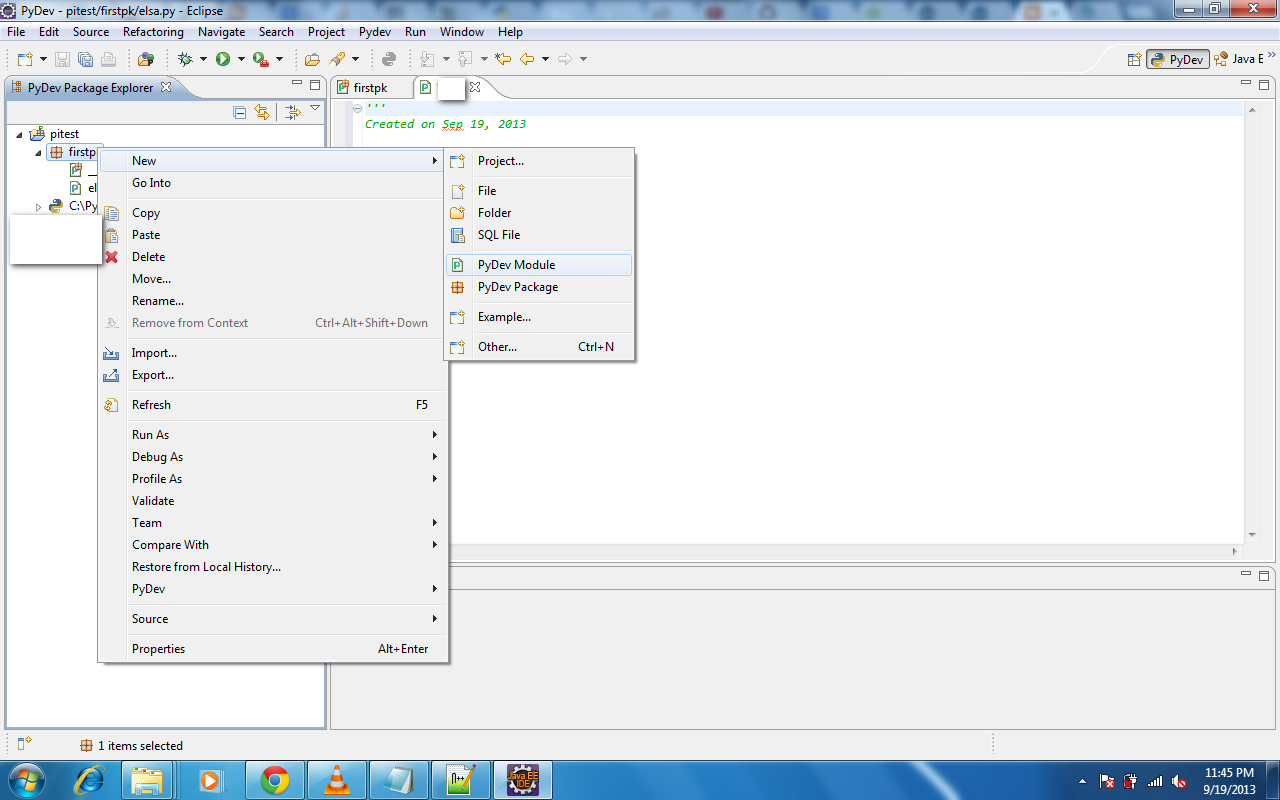Viewport: 1280px width, 800px height.
Task: Open the Pydev menu
Action: [374, 31]
